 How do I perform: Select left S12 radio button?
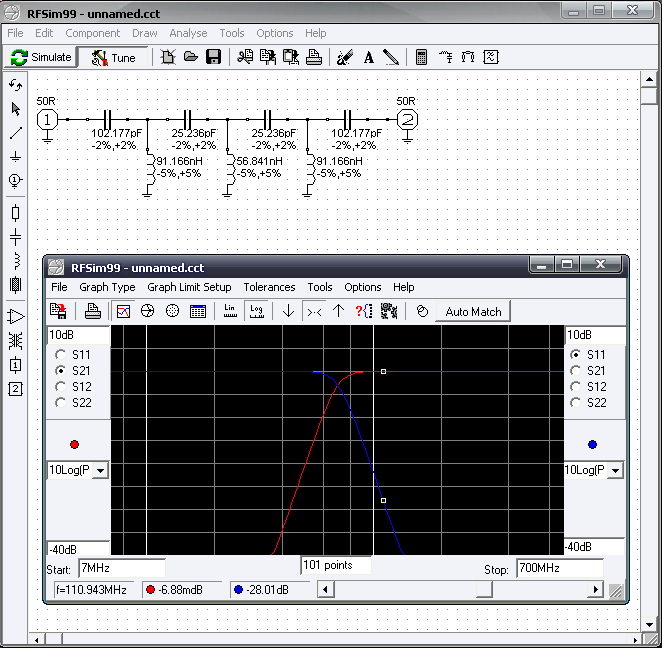coord(61,387)
